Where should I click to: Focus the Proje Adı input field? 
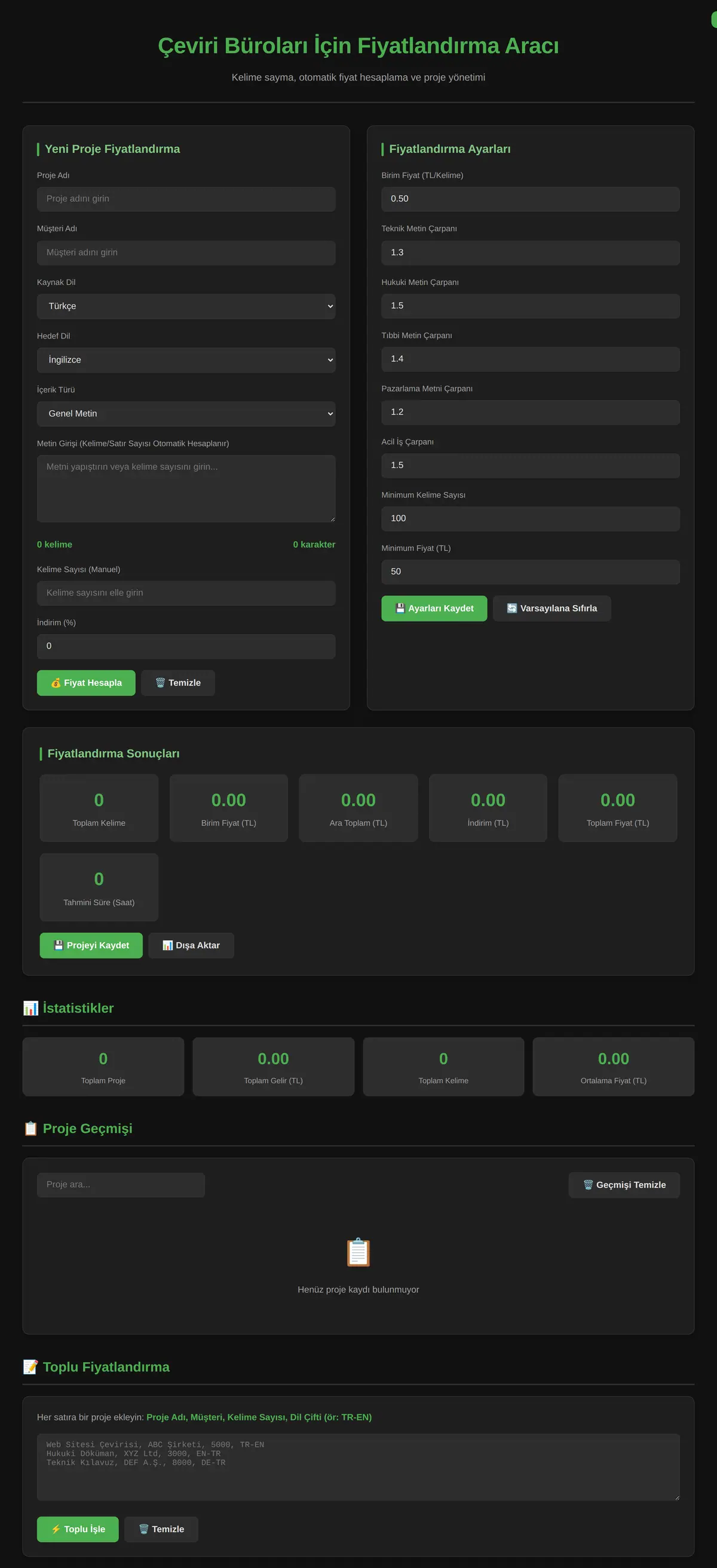(x=186, y=199)
